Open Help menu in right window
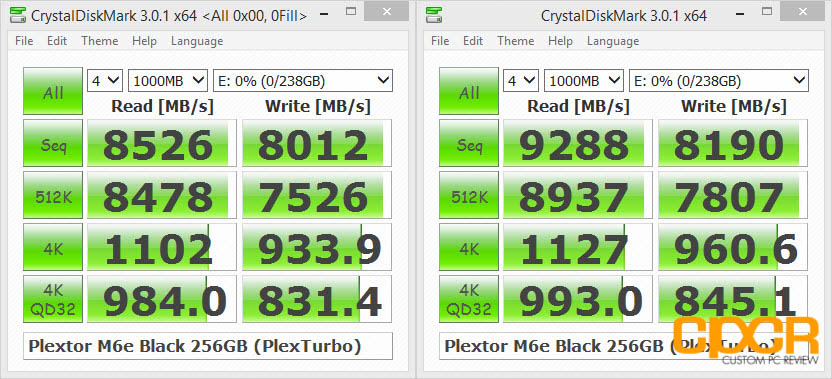The image size is (832, 379). 560,41
